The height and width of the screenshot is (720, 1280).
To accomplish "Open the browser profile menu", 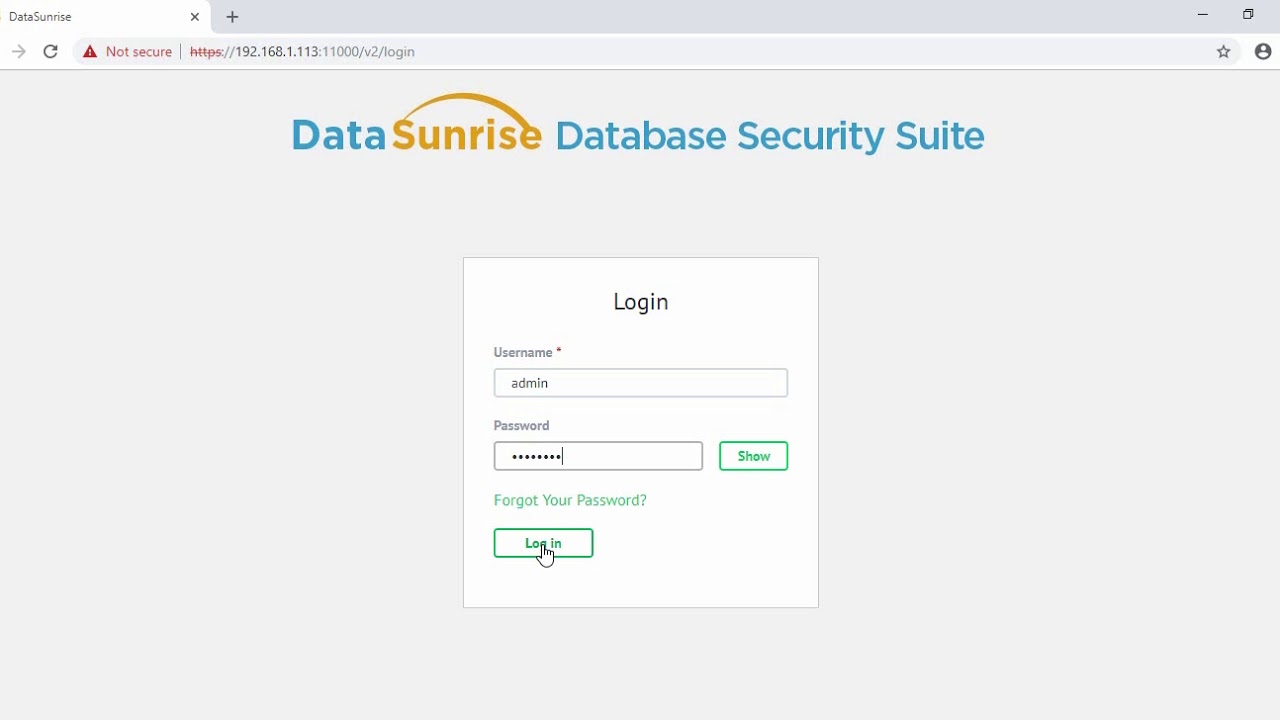I will tap(1263, 51).
